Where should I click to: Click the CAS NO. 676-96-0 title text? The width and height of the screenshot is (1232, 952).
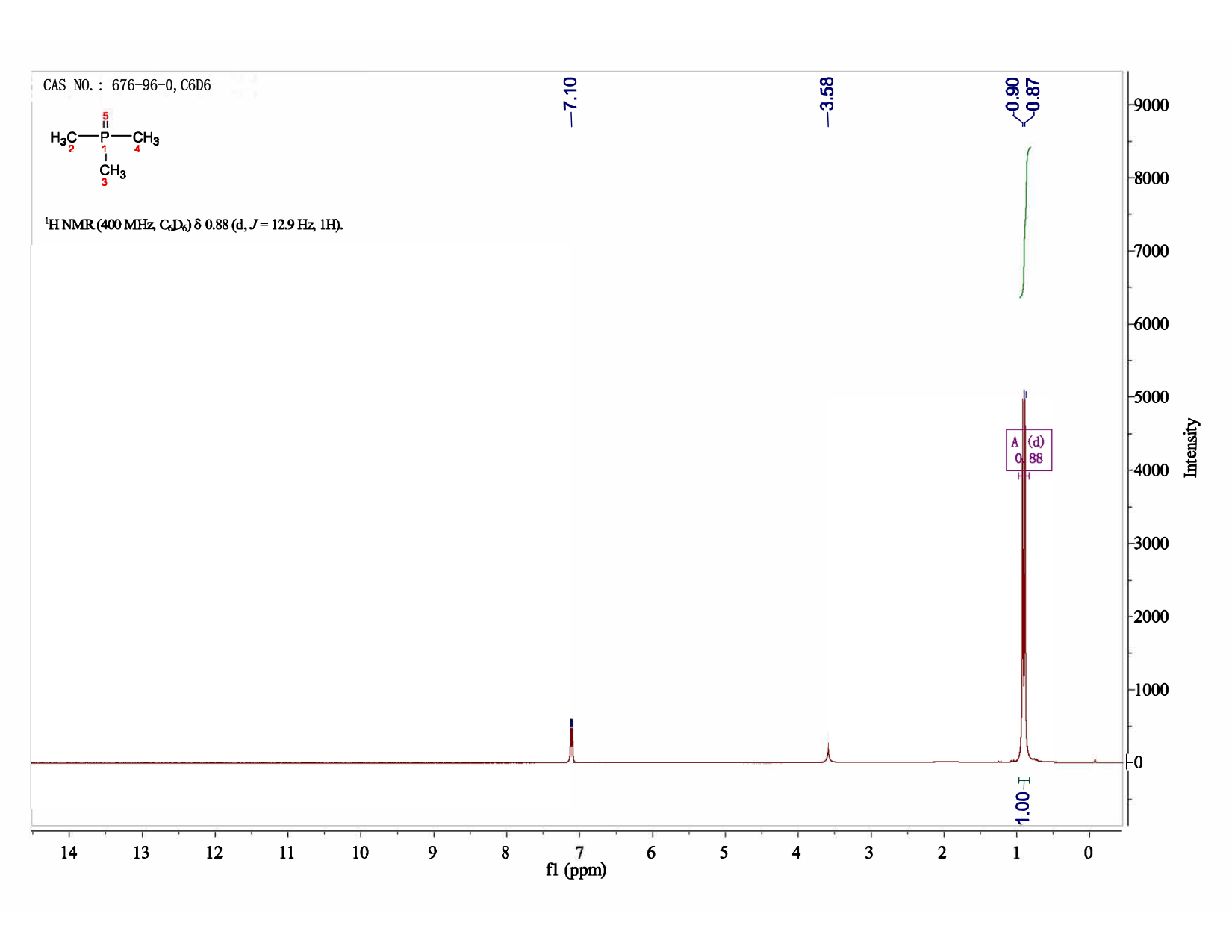(127, 85)
